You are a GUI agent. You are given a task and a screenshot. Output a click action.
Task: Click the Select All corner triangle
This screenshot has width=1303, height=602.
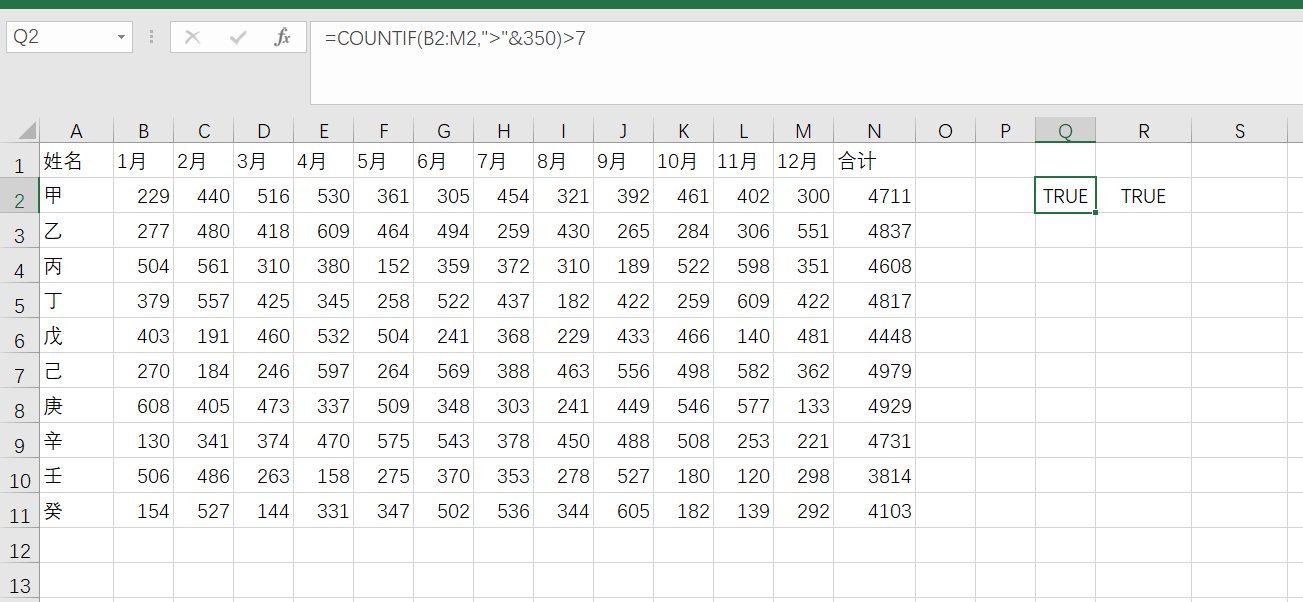pos(26,131)
